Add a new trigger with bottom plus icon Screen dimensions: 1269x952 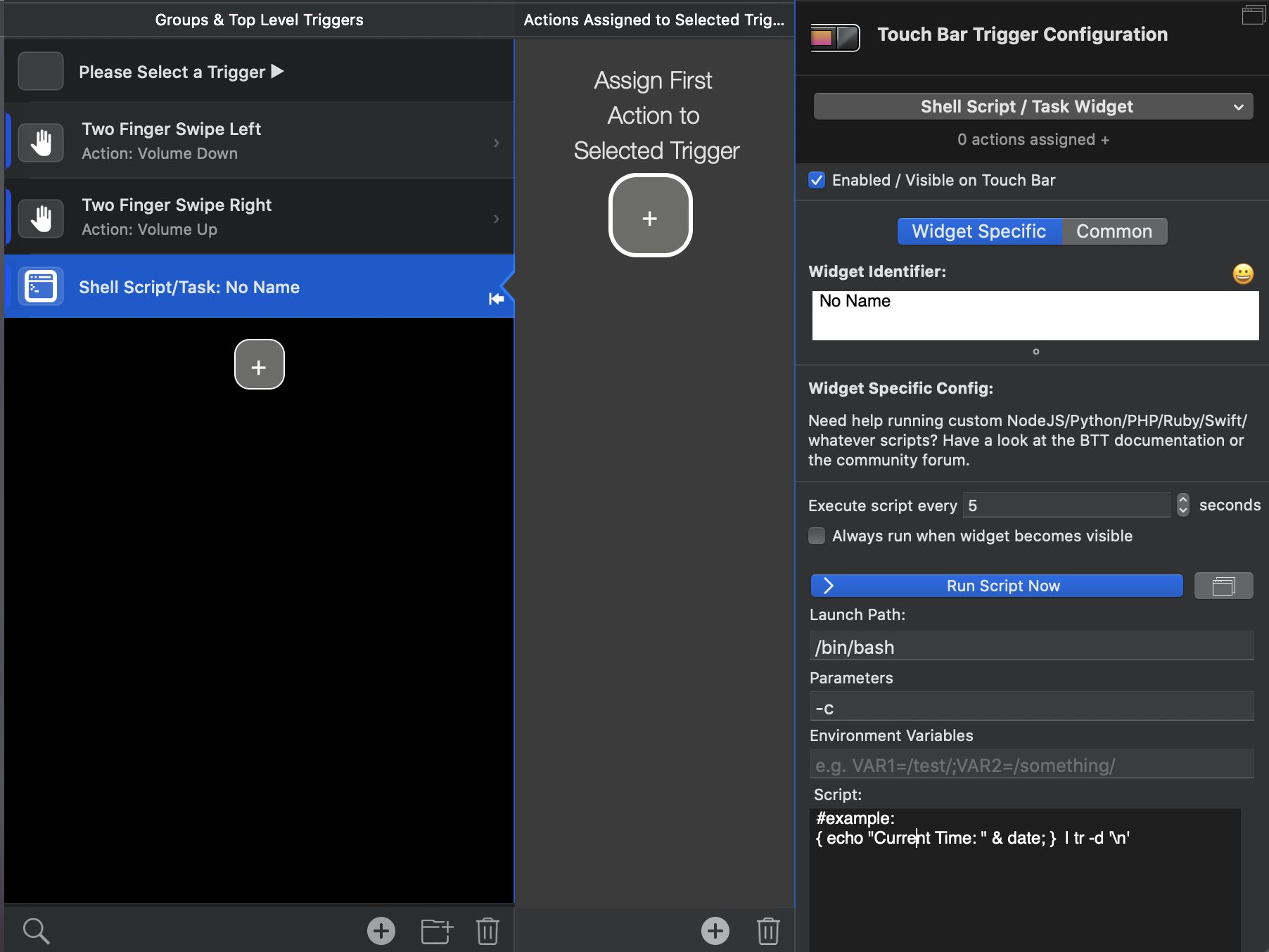381,931
